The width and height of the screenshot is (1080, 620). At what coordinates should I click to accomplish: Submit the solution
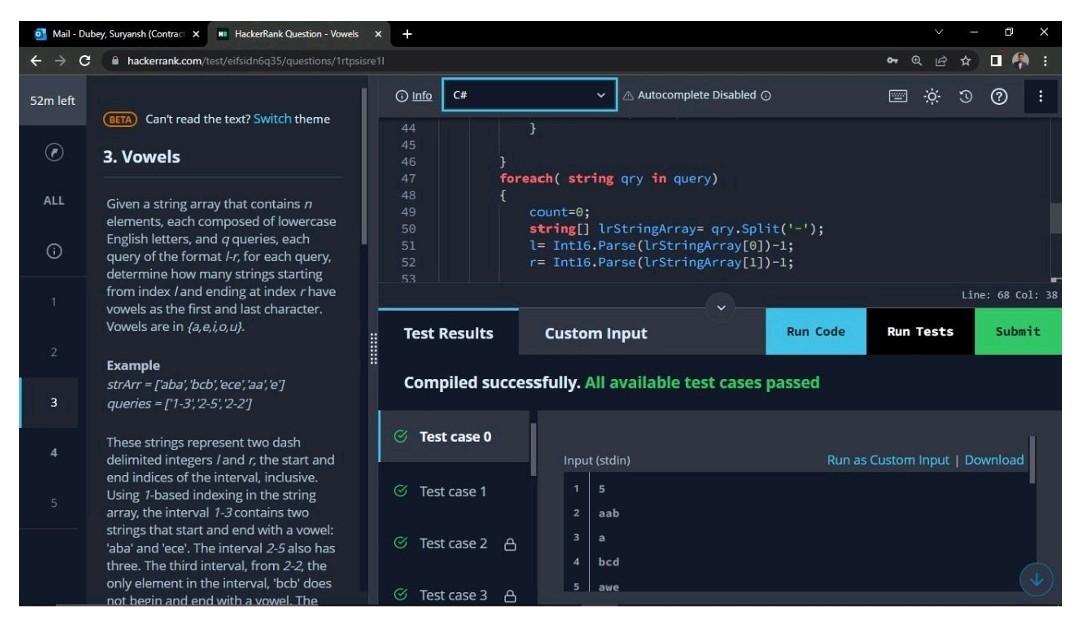(x=1018, y=331)
